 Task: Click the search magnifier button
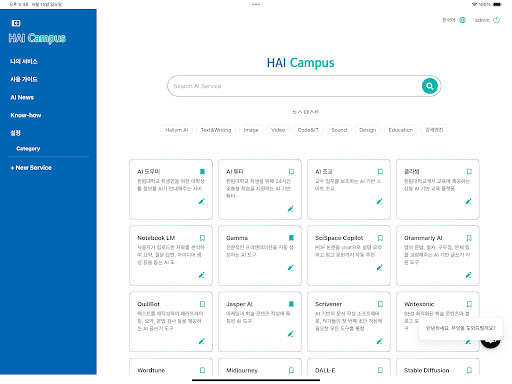[430, 86]
